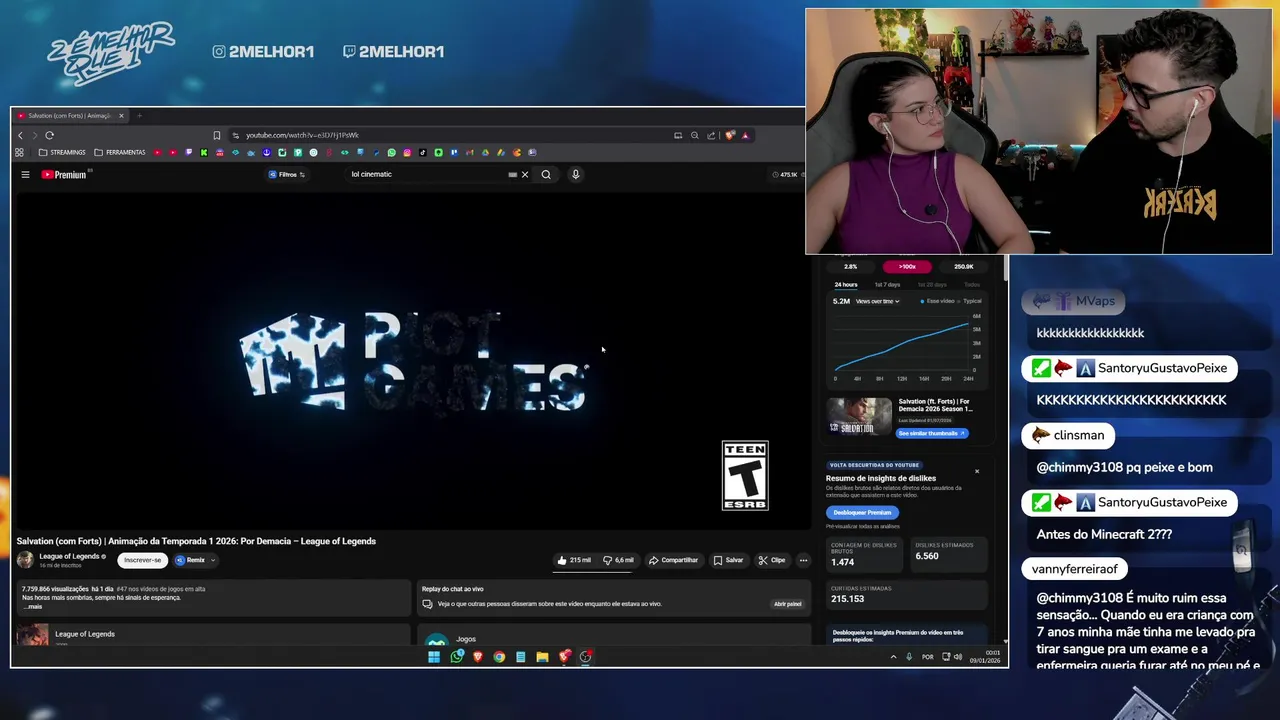Select the '24 hours' stats tab
1280x720 pixels.
point(846,285)
